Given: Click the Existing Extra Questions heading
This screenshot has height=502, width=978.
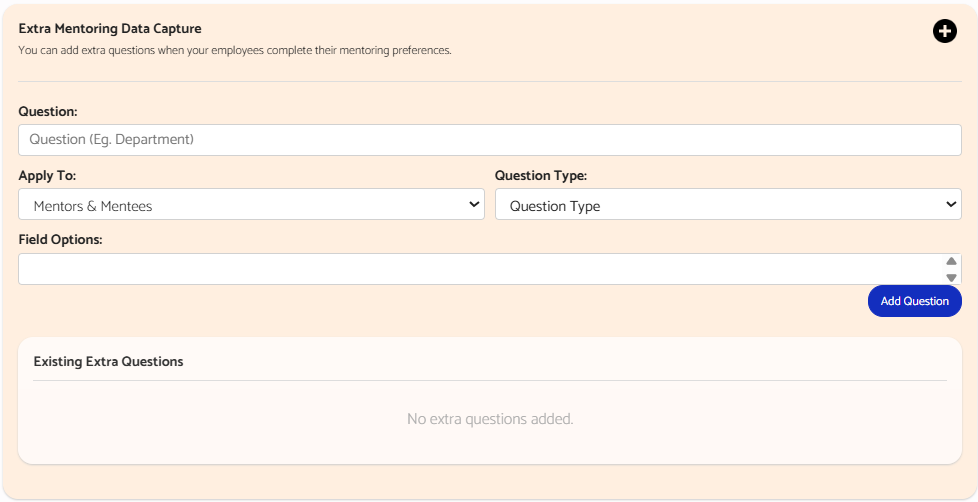Looking at the screenshot, I should [x=109, y=362].
